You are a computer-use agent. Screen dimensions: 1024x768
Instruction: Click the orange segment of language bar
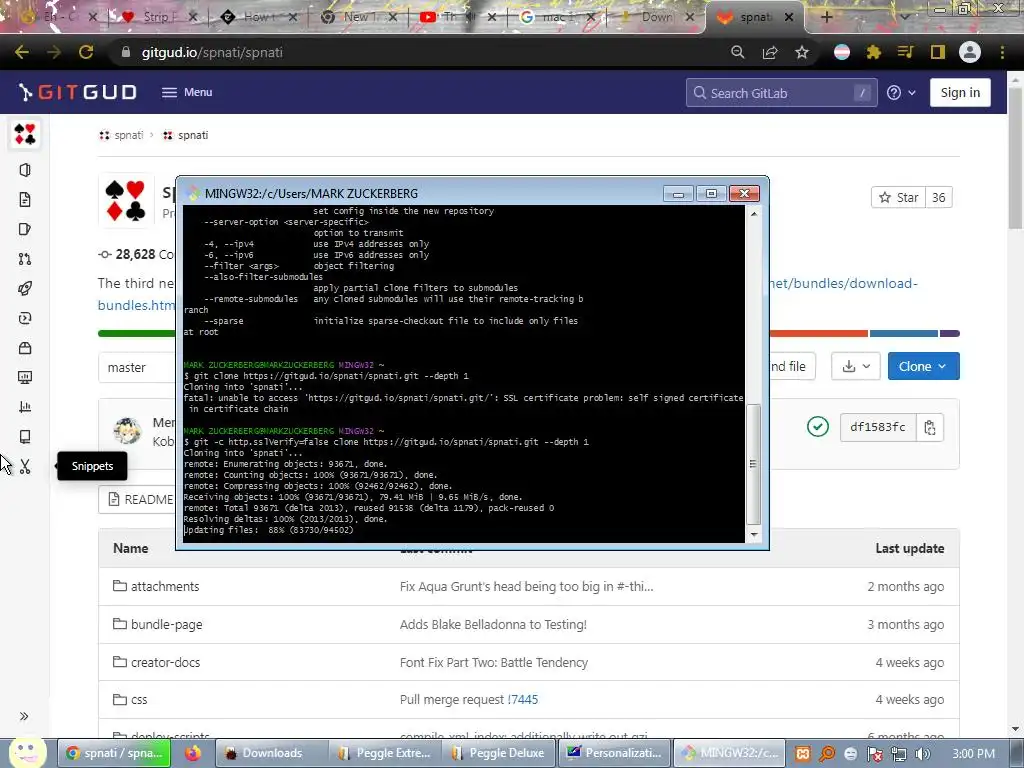pos(819,334)
